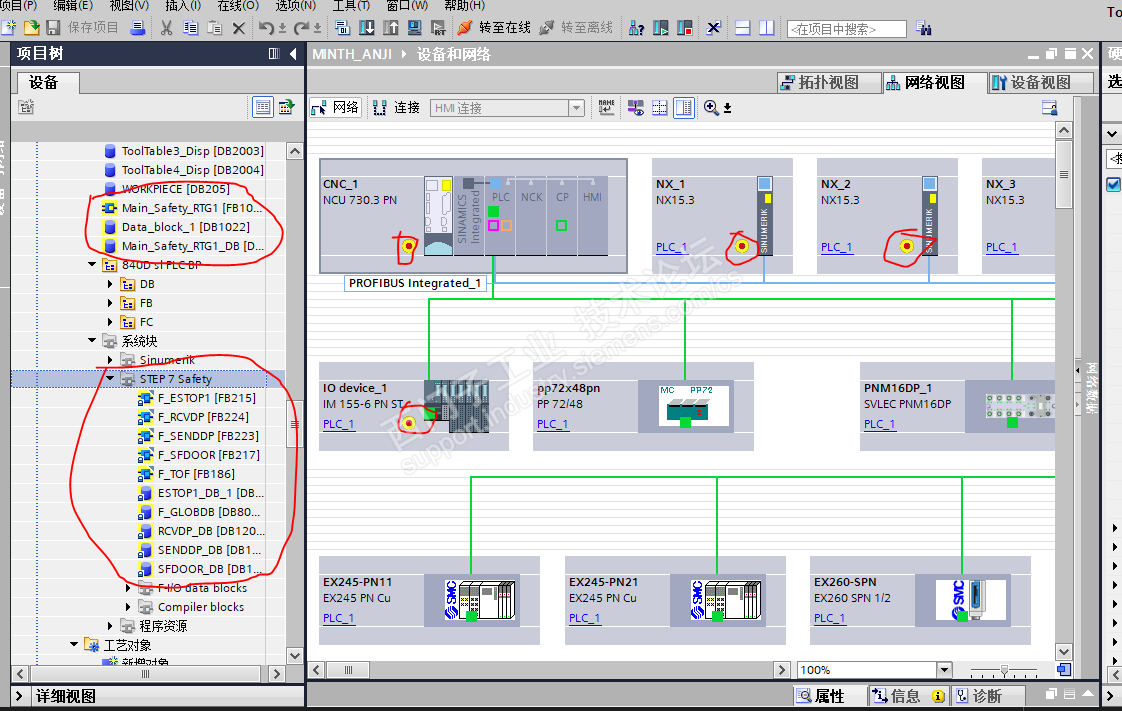Click the project tree column view icon

click(273, 54)
